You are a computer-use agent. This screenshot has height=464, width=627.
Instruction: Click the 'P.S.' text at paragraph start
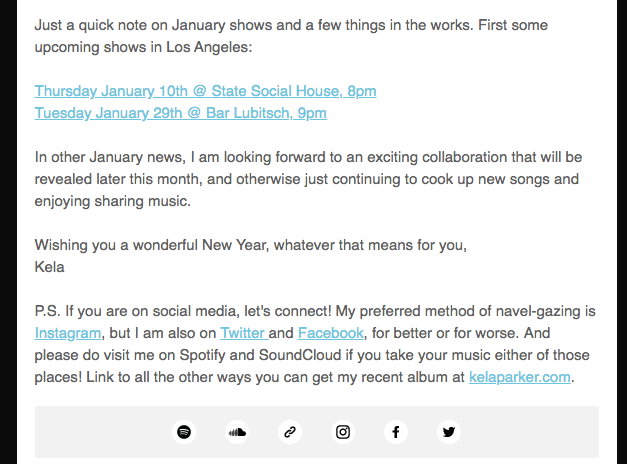coord(47,311)
